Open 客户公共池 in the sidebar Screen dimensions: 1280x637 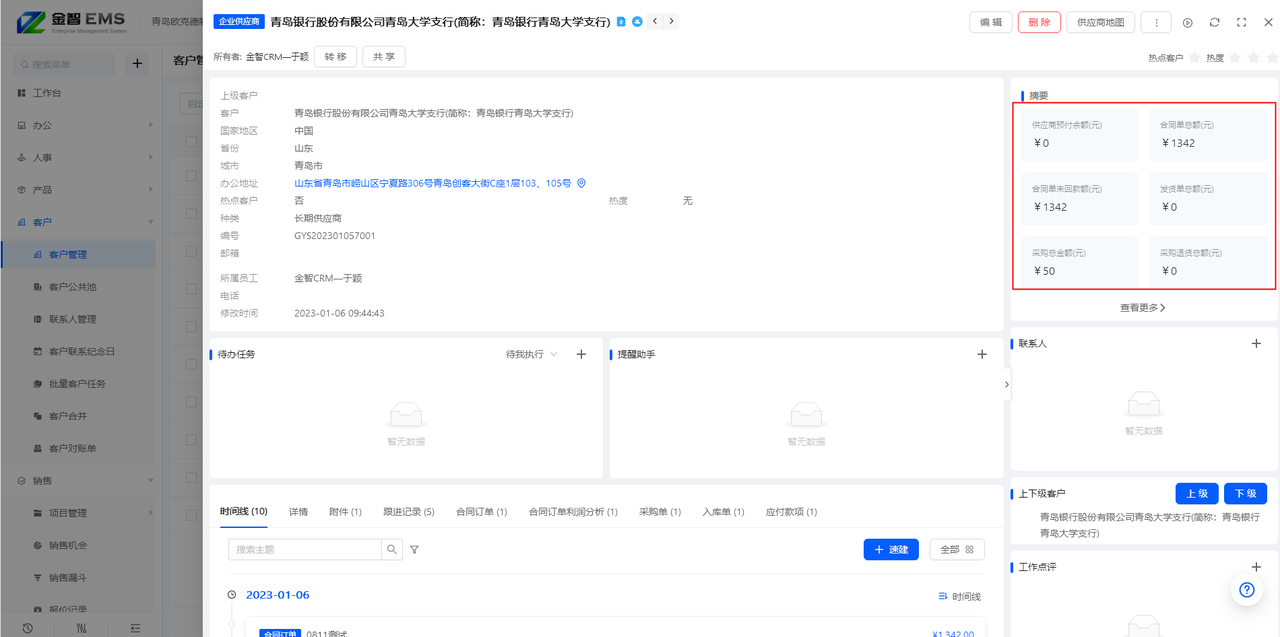point(79,287)
